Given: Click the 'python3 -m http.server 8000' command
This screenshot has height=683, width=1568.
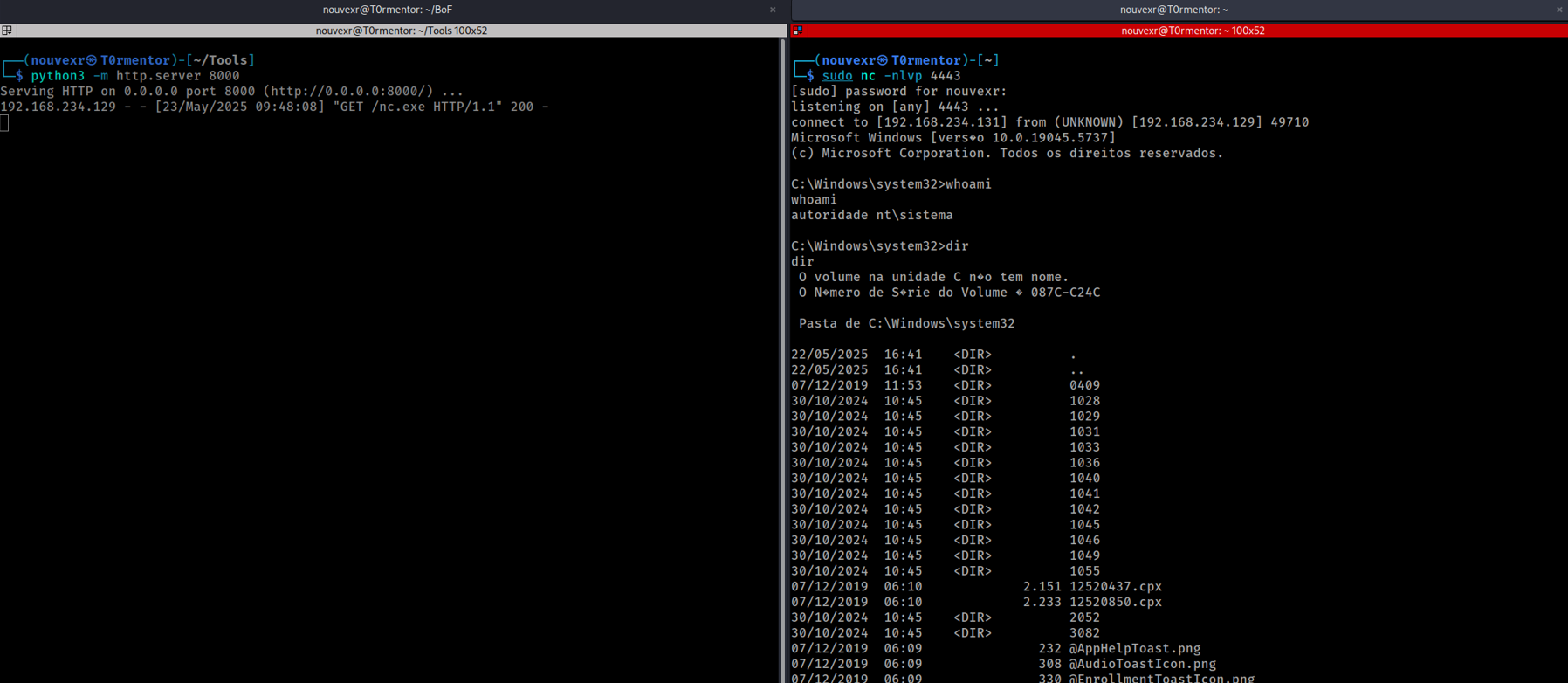Looking at the screenshot, I should (135, 76).
